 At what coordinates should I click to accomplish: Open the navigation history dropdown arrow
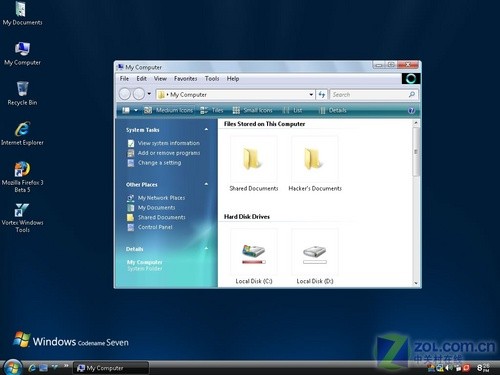click(149, 94)
